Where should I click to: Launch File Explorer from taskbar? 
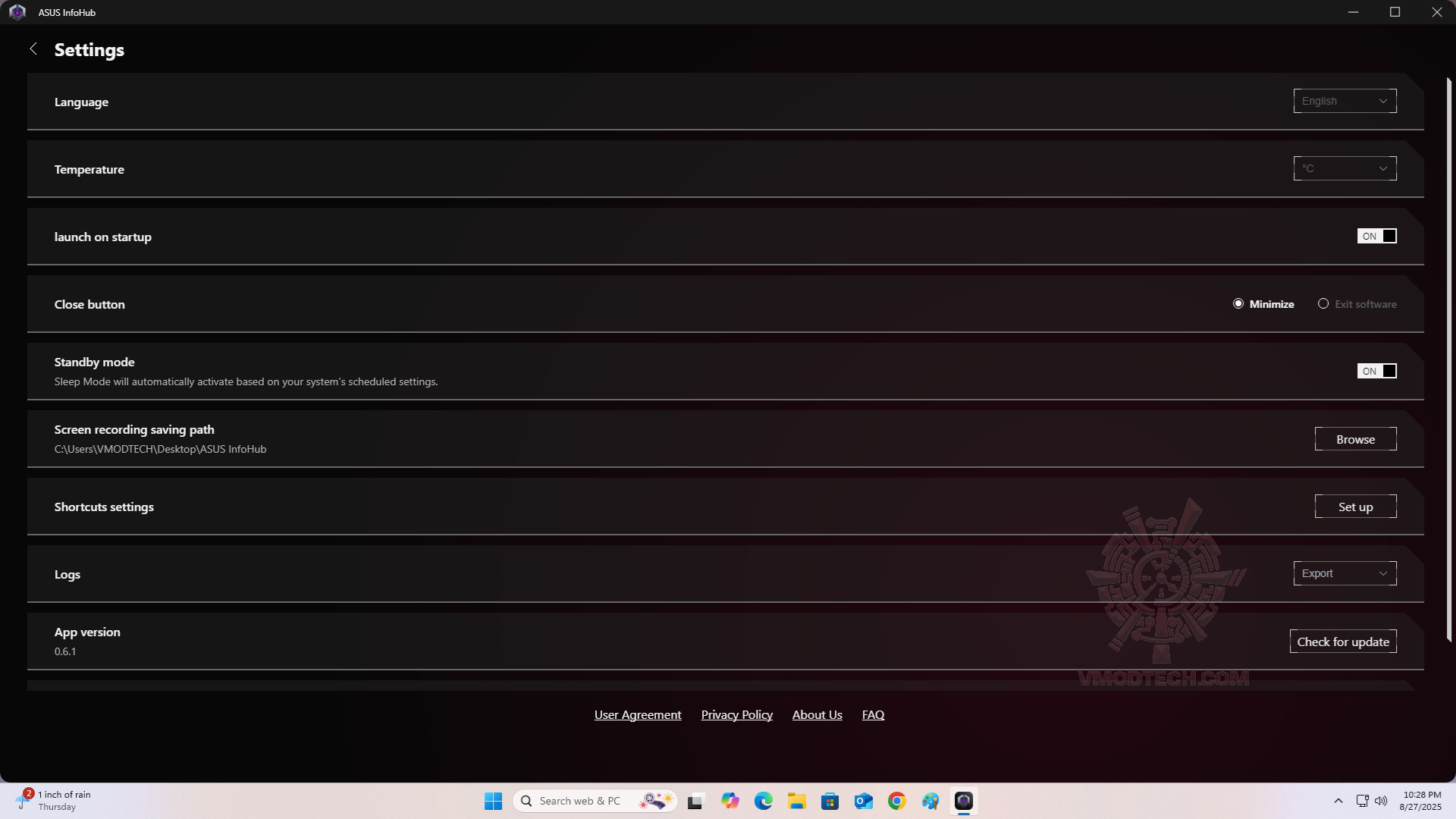pos(796,801)
